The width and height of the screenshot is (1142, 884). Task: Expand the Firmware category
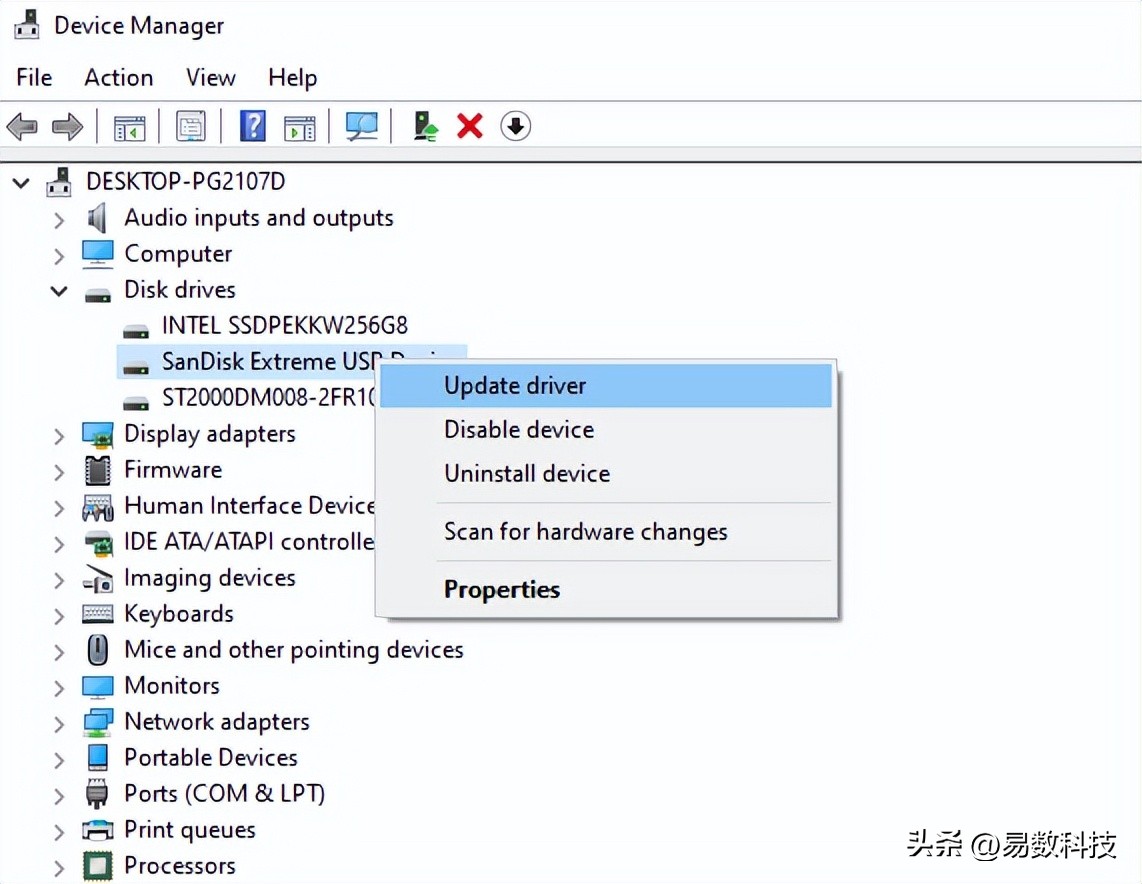click(x=59, y=472)
